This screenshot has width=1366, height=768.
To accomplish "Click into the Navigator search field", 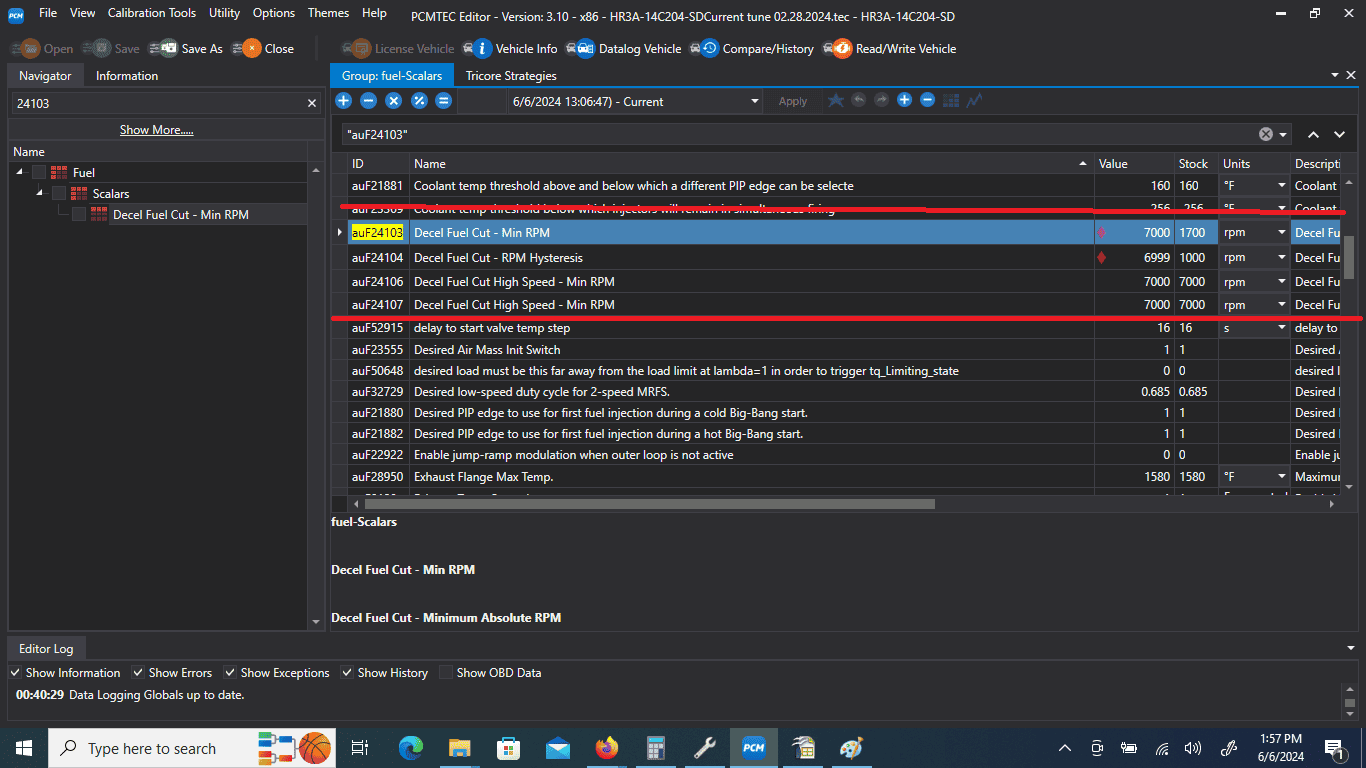I will pyautogui.click(x=157, y=103).
